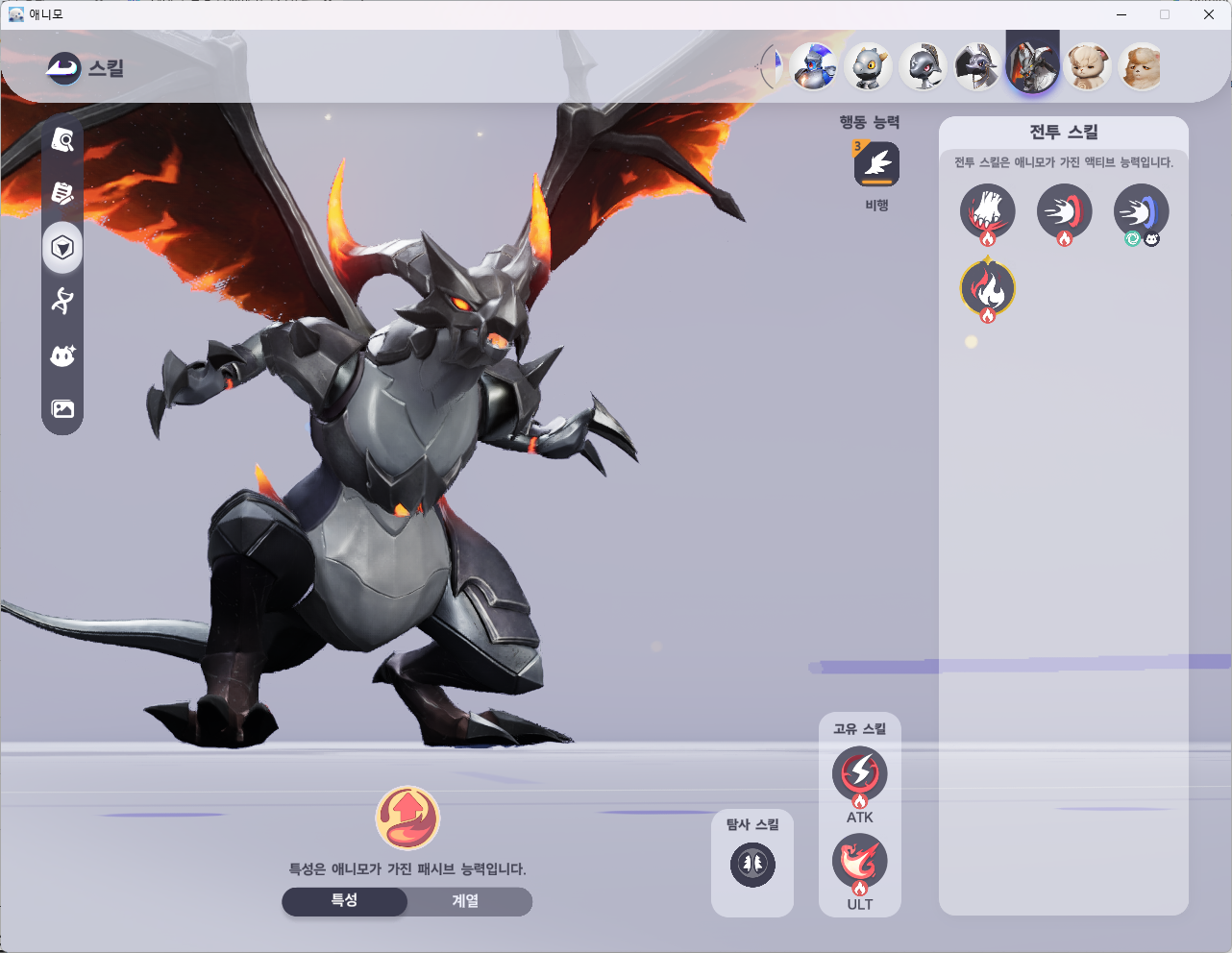1232x953 pixels.
Task: Click the '특성은 애니모가 가진 패시브 능력입니다.' description
Action: [x=407, y=868]
